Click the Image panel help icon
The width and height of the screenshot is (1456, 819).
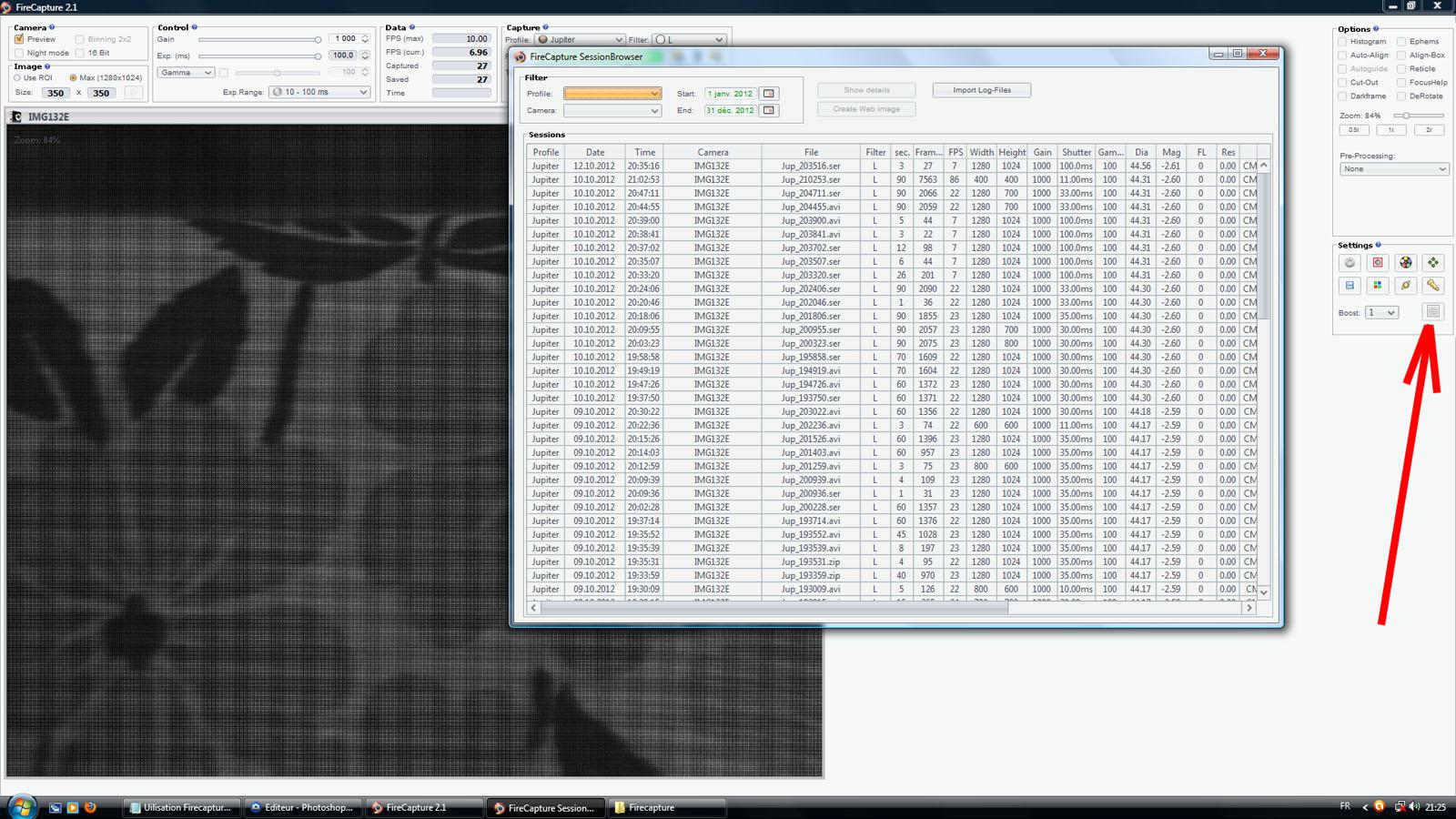click(47, 66)
